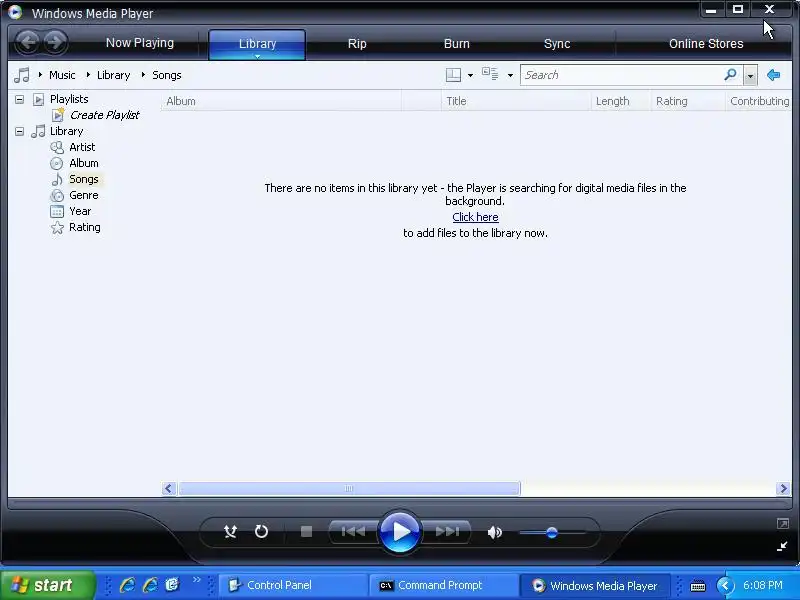Sort by the Length column header
Viewport: 800px width, 600px height.
coord(620,101)
